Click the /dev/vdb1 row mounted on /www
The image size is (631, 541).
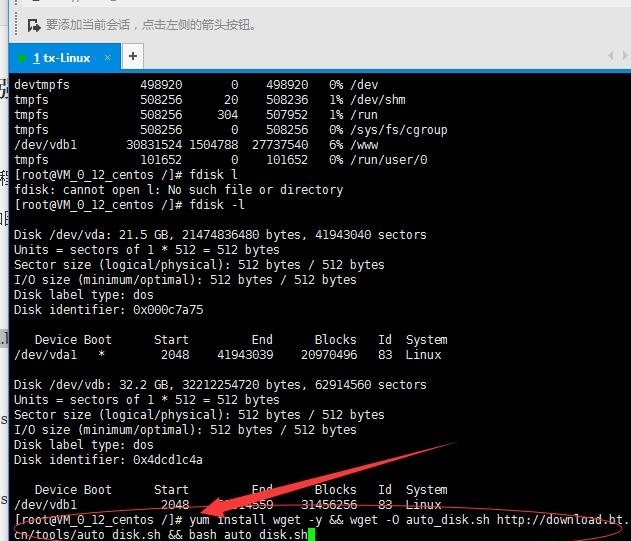(x=196, y=145)
